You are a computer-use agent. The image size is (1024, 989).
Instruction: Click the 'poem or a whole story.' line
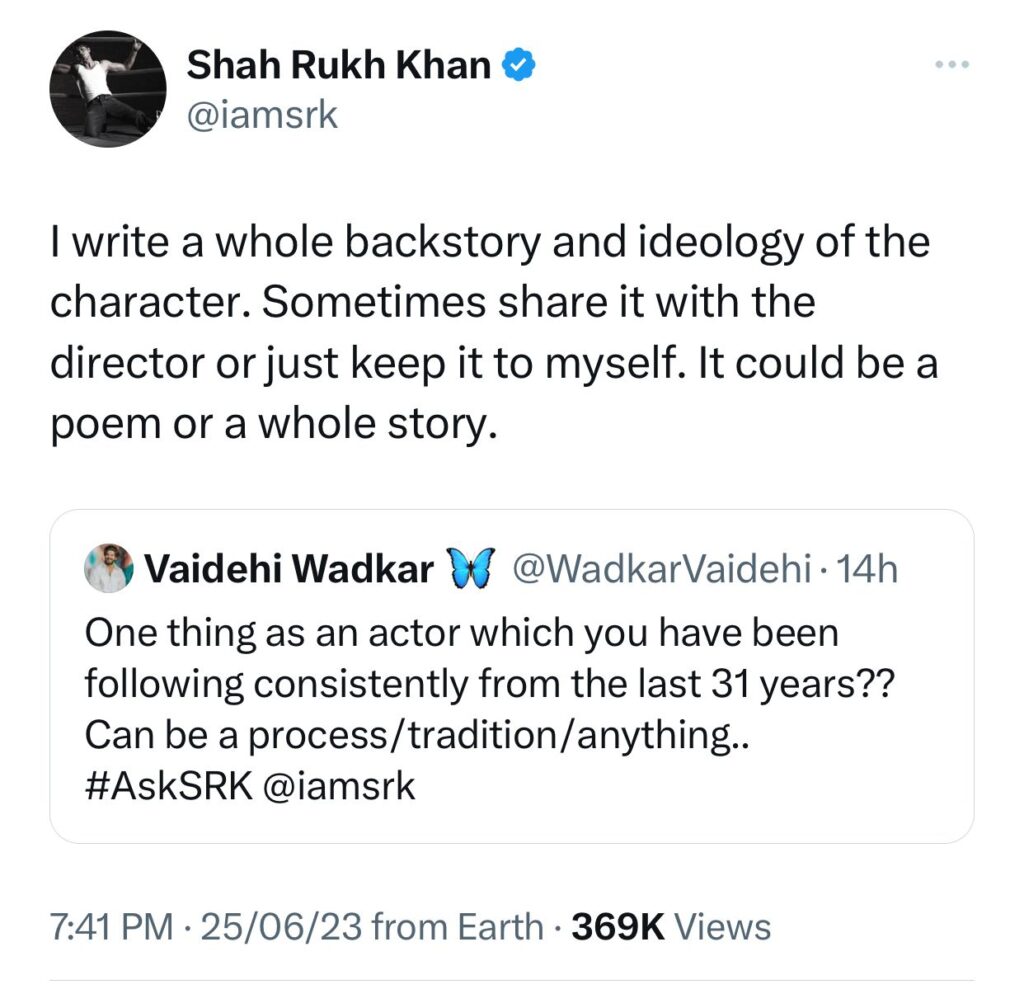(272, 425)
